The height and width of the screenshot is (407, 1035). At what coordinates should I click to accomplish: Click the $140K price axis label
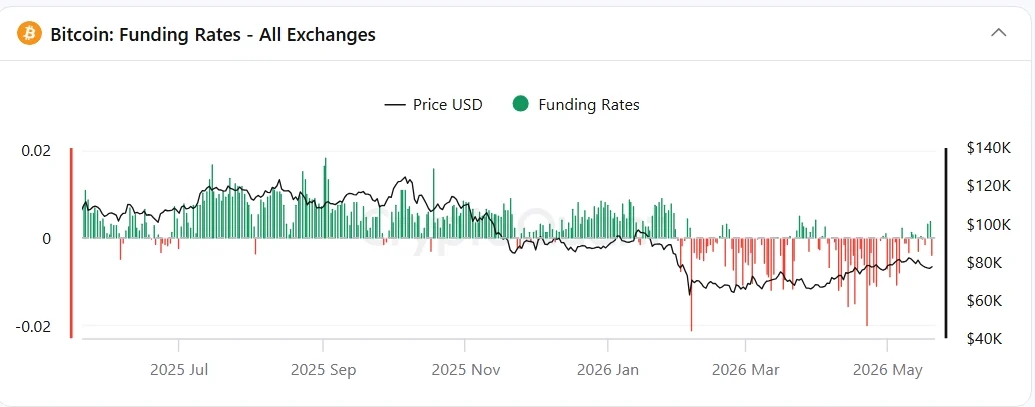coord(989,149)
